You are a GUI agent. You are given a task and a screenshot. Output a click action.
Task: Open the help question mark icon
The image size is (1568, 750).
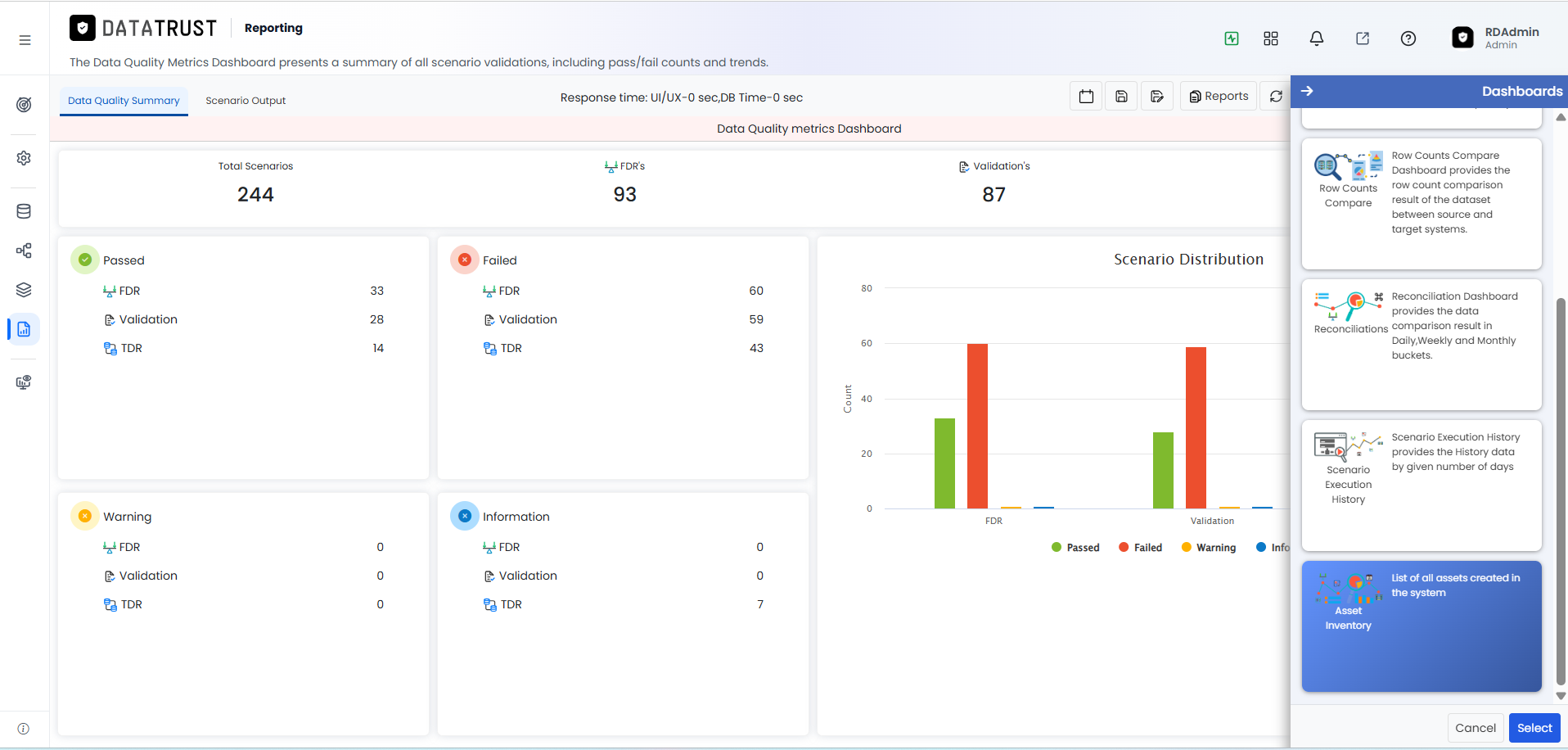pyautogui.click(x=1408, y=38)
